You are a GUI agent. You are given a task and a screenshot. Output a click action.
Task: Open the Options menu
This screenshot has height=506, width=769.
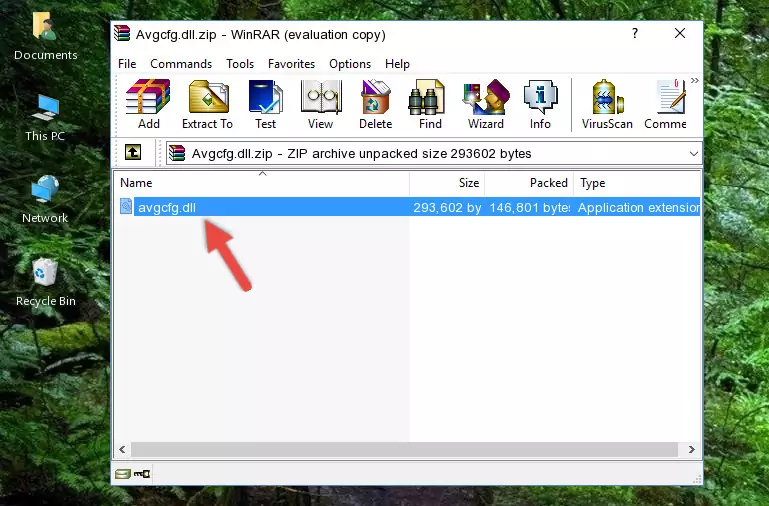pos(350,64)
